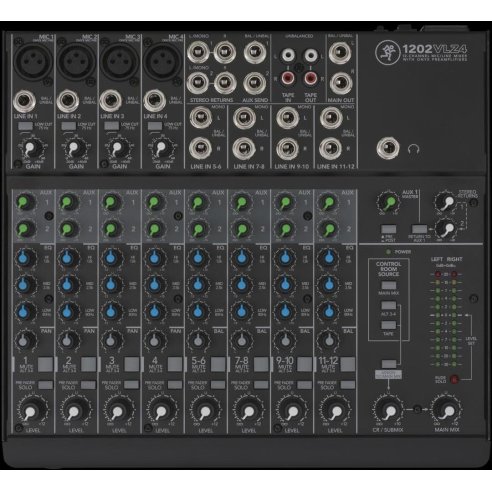Click the GAIN knob on channel 1
The image size is (492, 492).
pyautogui.click(x=31, y=148)
